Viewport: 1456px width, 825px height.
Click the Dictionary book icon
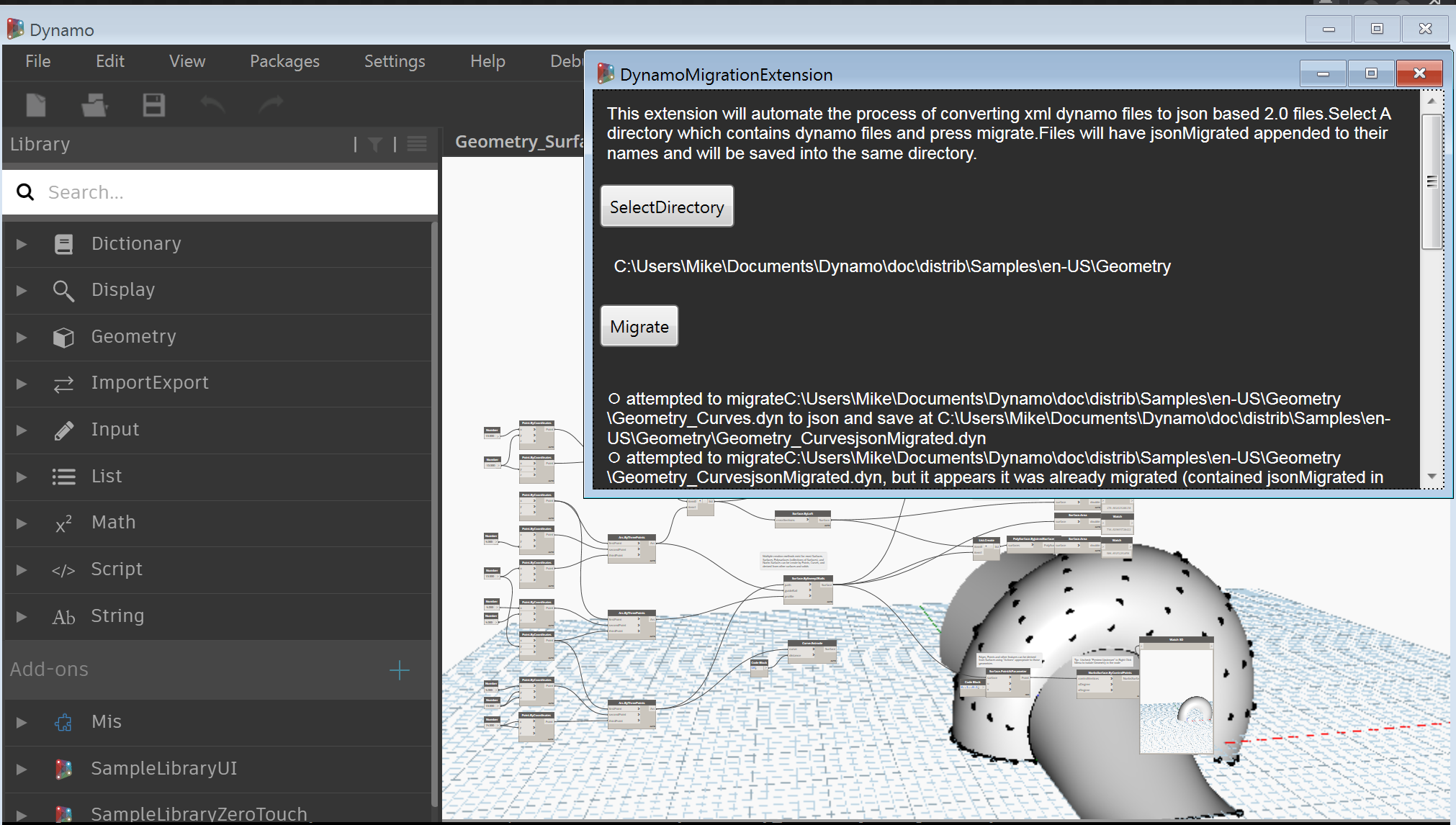tap(63, 244)
